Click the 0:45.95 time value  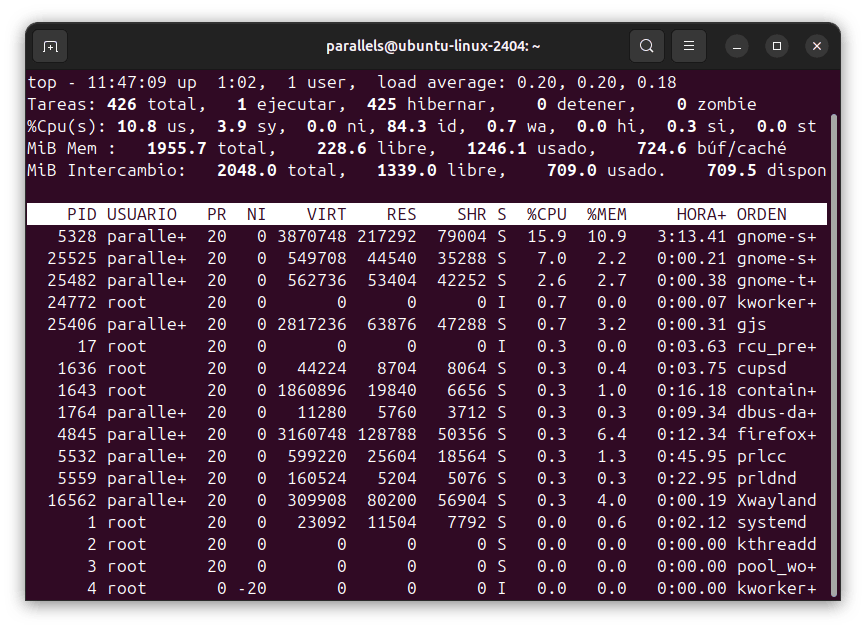tap(691, 457)
